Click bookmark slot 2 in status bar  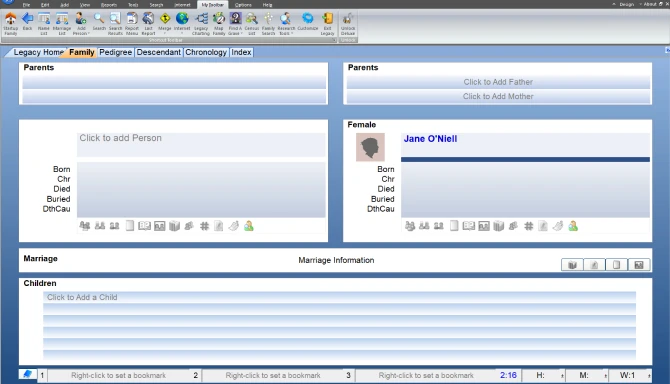pos(273,375)
